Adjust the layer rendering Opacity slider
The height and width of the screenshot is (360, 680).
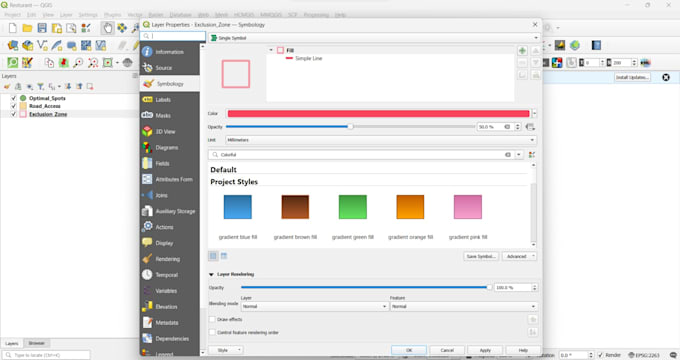tap(366, 287)
